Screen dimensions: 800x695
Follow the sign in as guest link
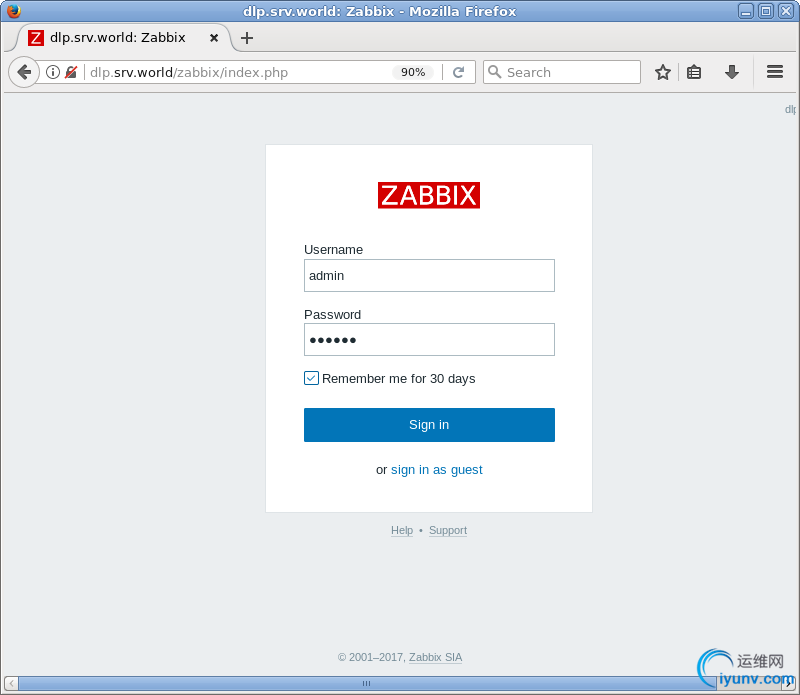pos(436,469)
